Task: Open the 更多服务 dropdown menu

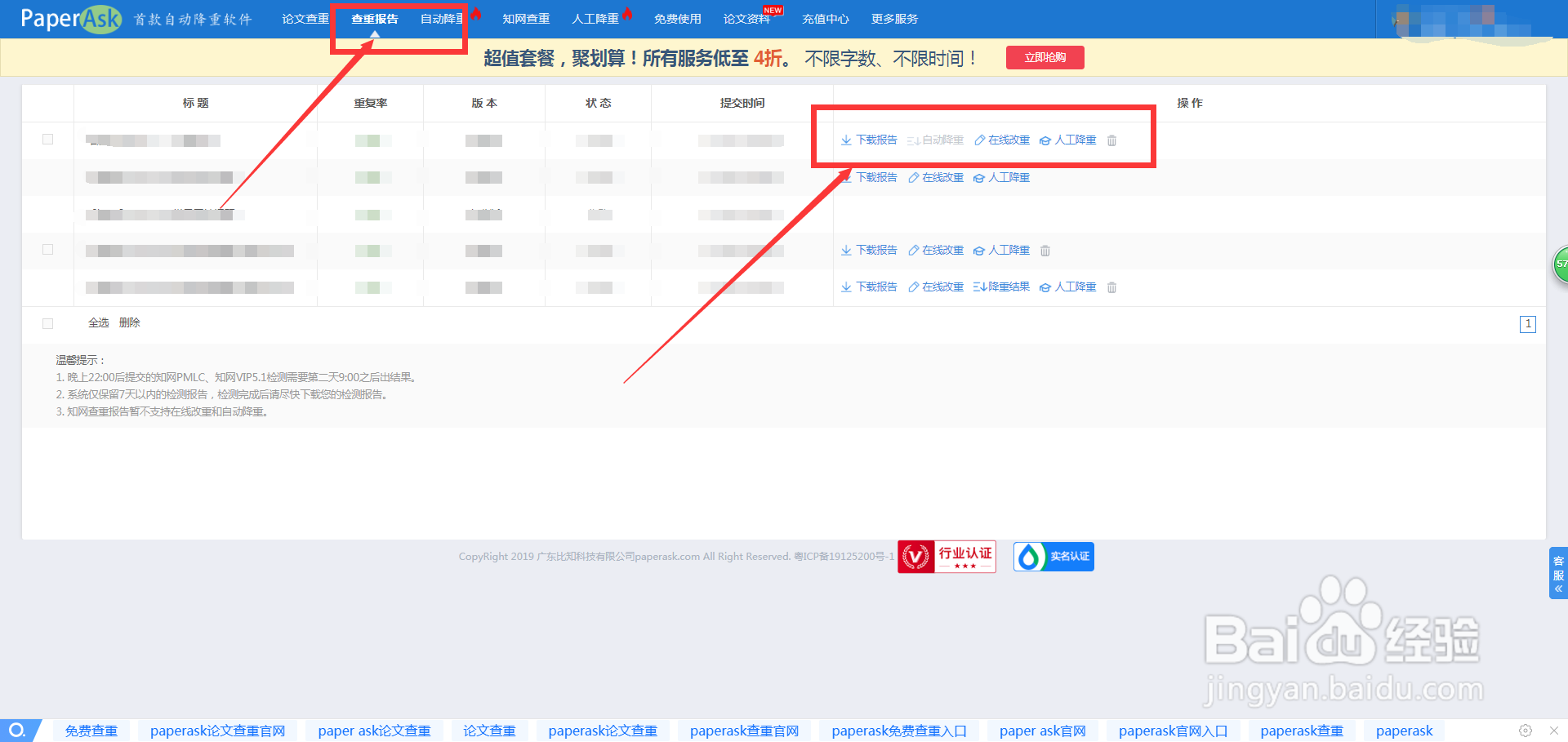Action: coord(895,18)
